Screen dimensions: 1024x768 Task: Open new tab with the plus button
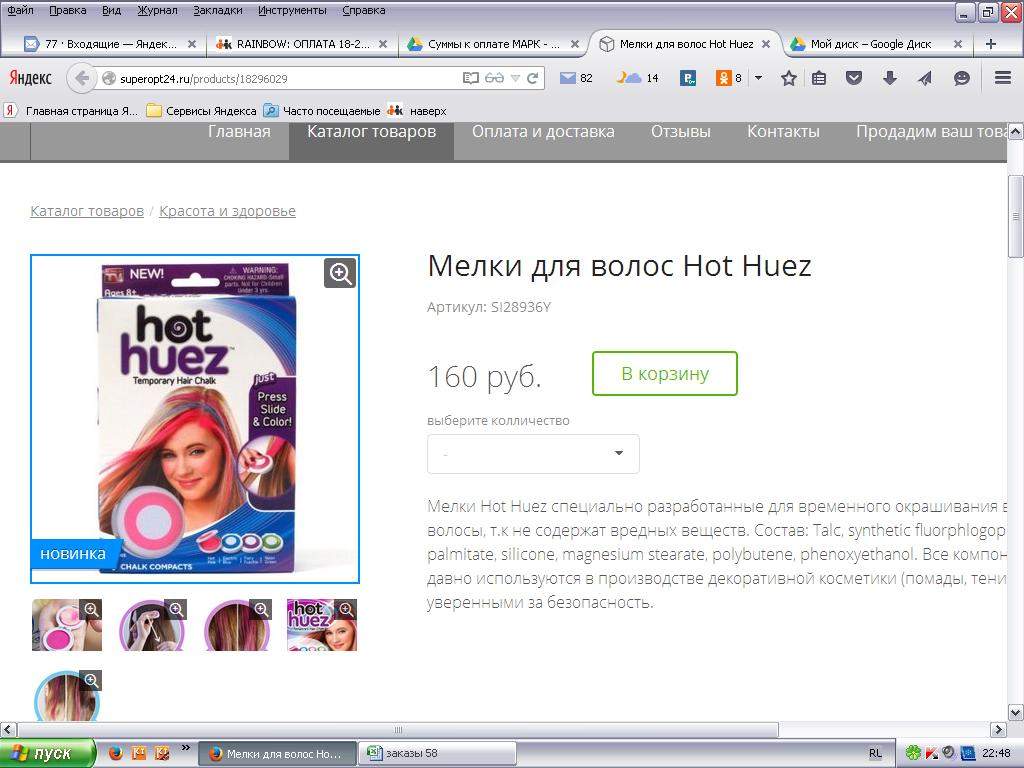990,44
